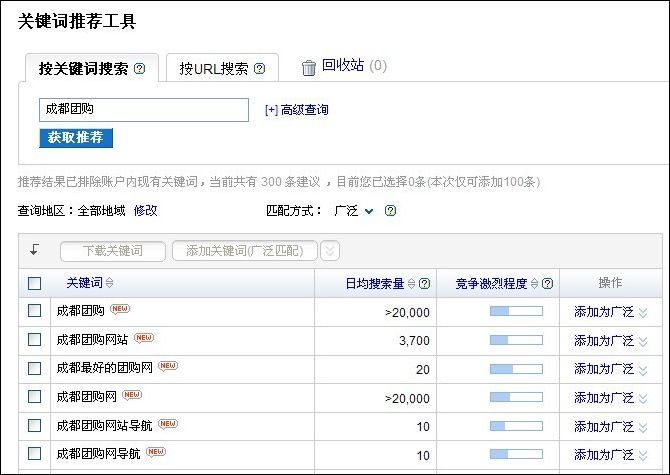Click sort arrows beside 关键词 column header
Viewport: 670px width, 475px height.
[x=110, y=284]
